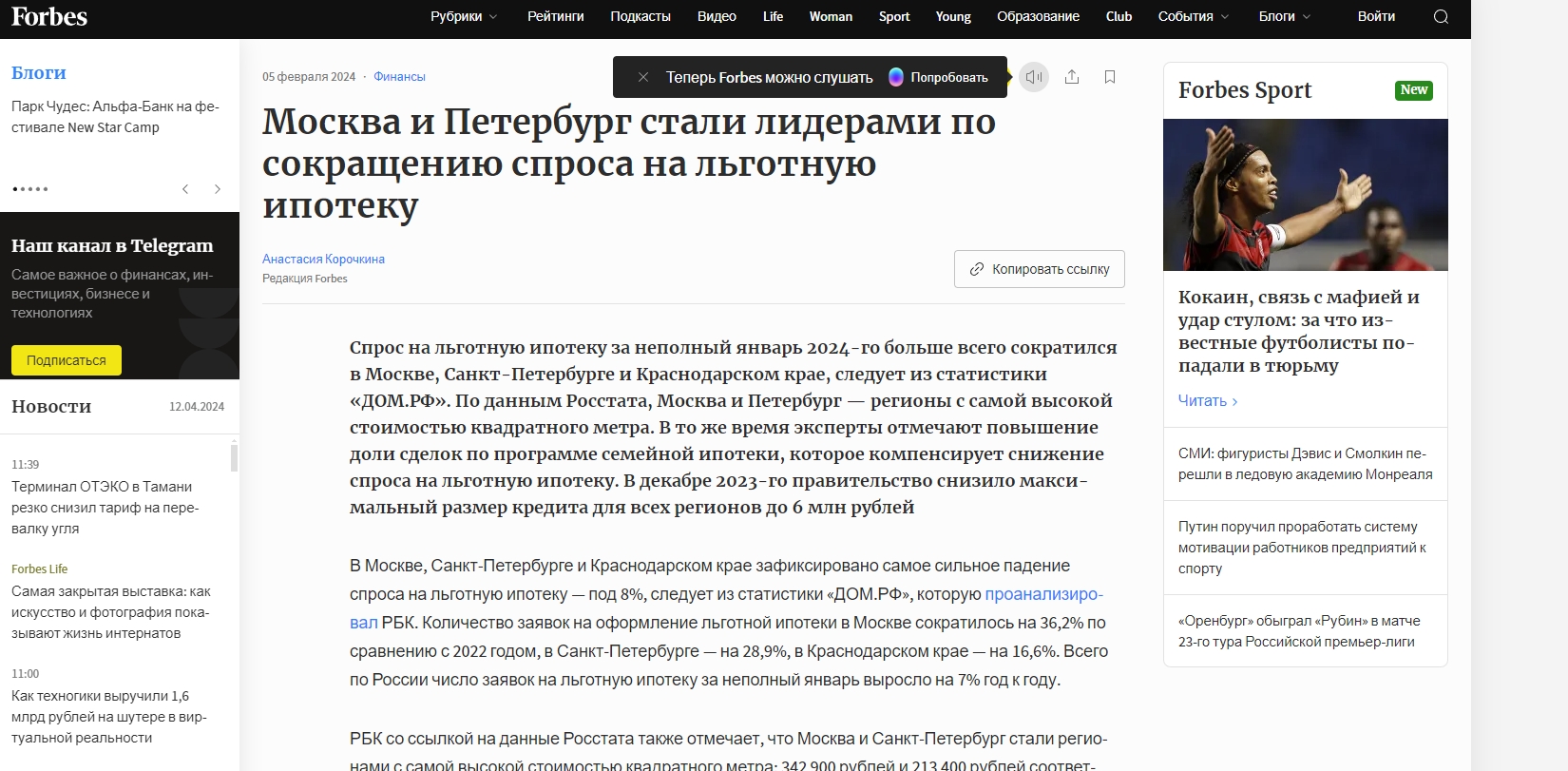Open the 'Club' menu item
Image resolution: width=1568 pixels, height=771 pixels.
[1119, 16]
